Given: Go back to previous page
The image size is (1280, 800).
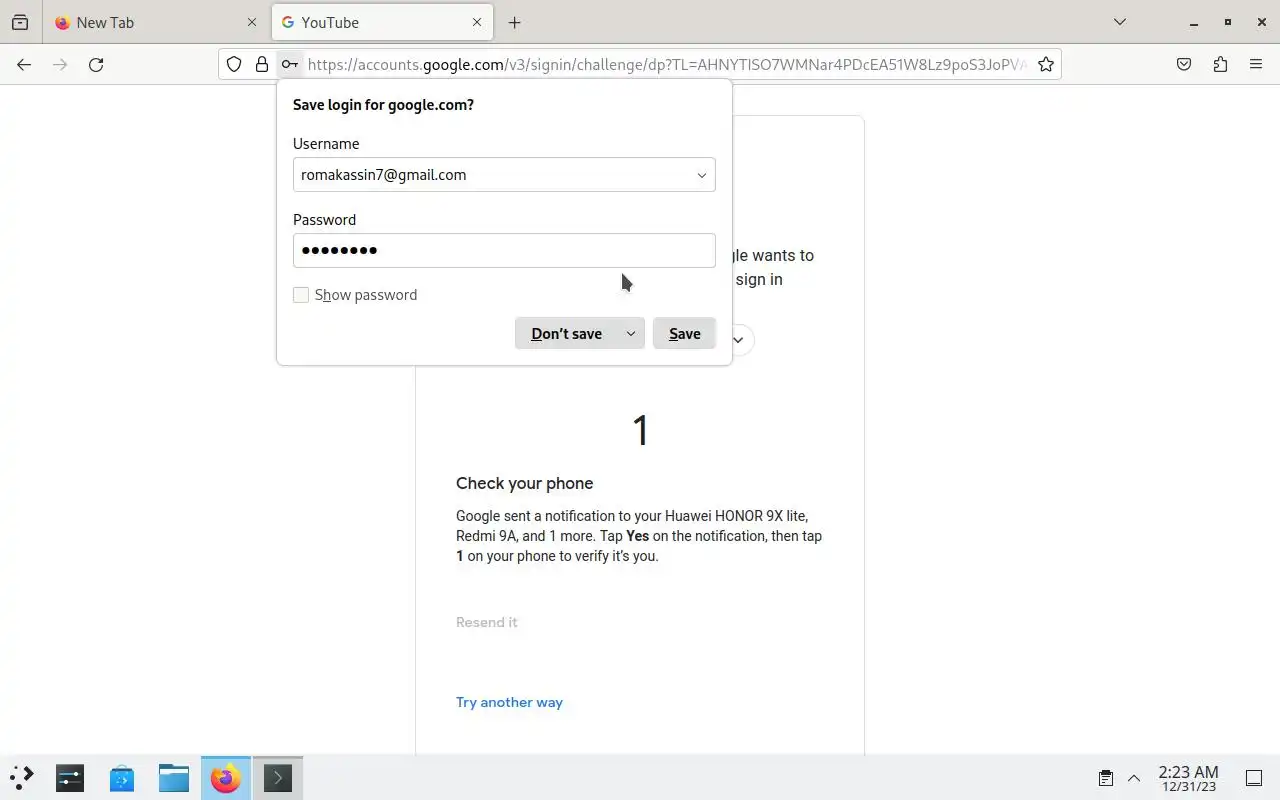Looking at the screenshot, I should (24, 64).
